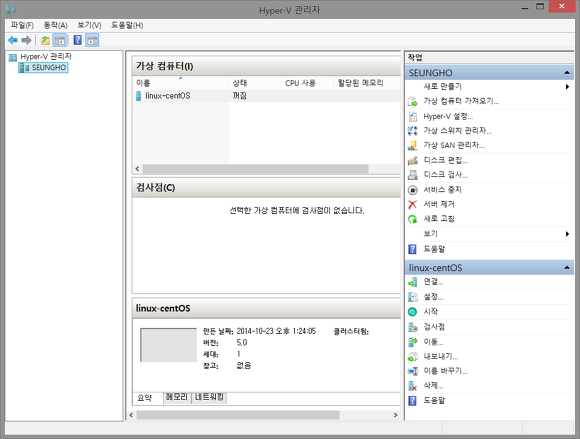Open 디스크 검사 action
The width and height of the screenshot is (580, 439).
click(445, 175)
